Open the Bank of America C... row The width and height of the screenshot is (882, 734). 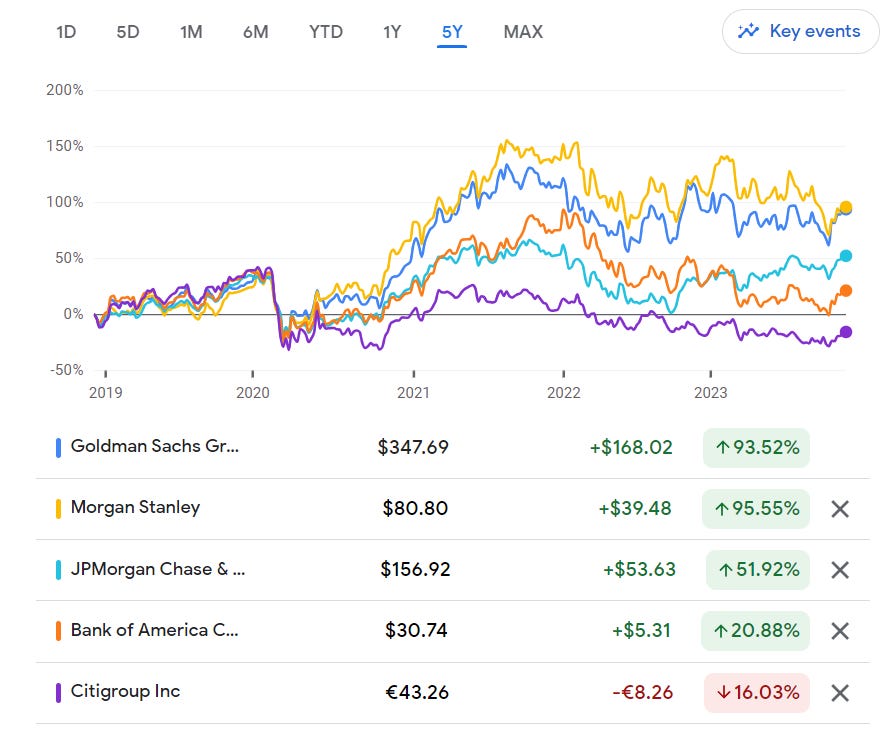tap(453, 631)
